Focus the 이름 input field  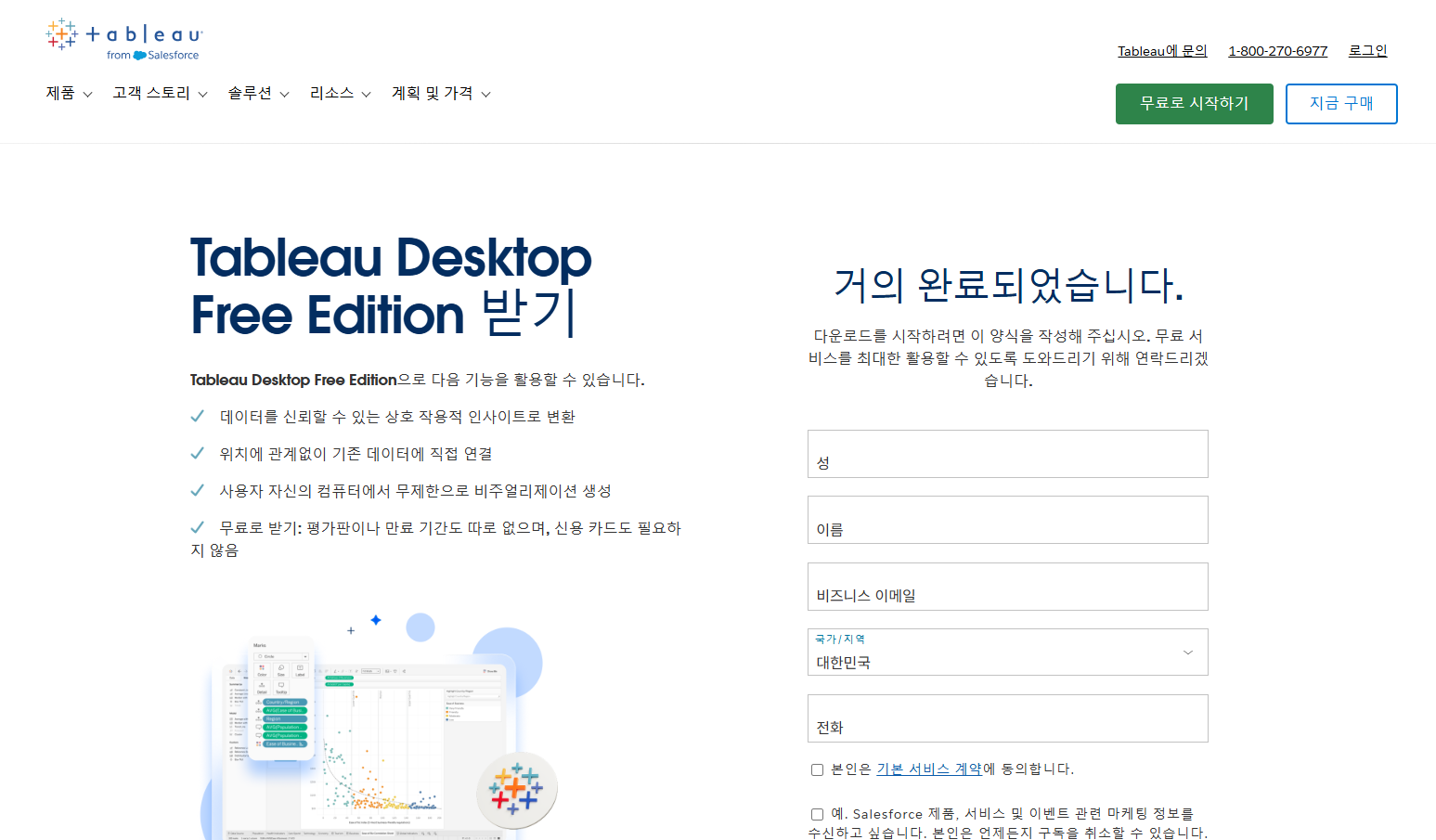tap(1008, 520)
